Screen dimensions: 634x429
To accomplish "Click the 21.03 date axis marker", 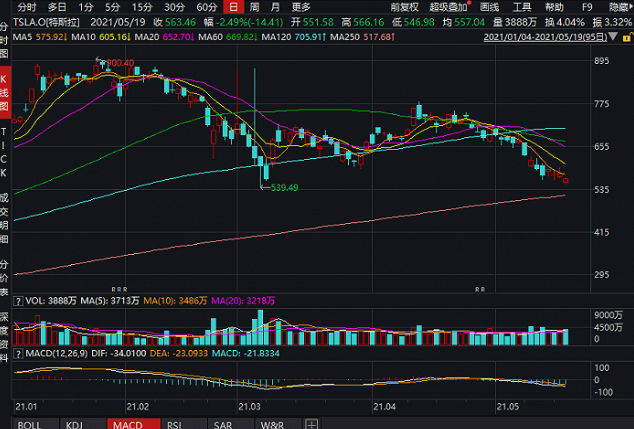I will point(249,407).
